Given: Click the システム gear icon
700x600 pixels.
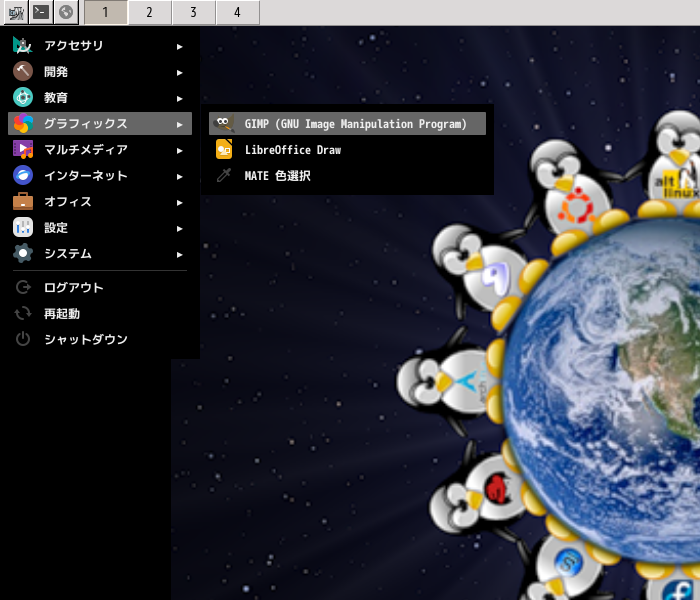Looking at the screenshot, I should tap(23, 254).
